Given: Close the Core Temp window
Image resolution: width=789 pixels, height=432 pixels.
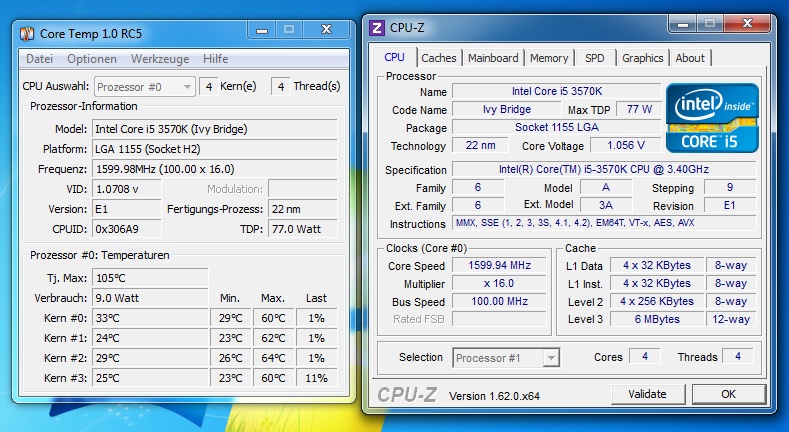Looking at the screenshot, I should coord(326,30).
